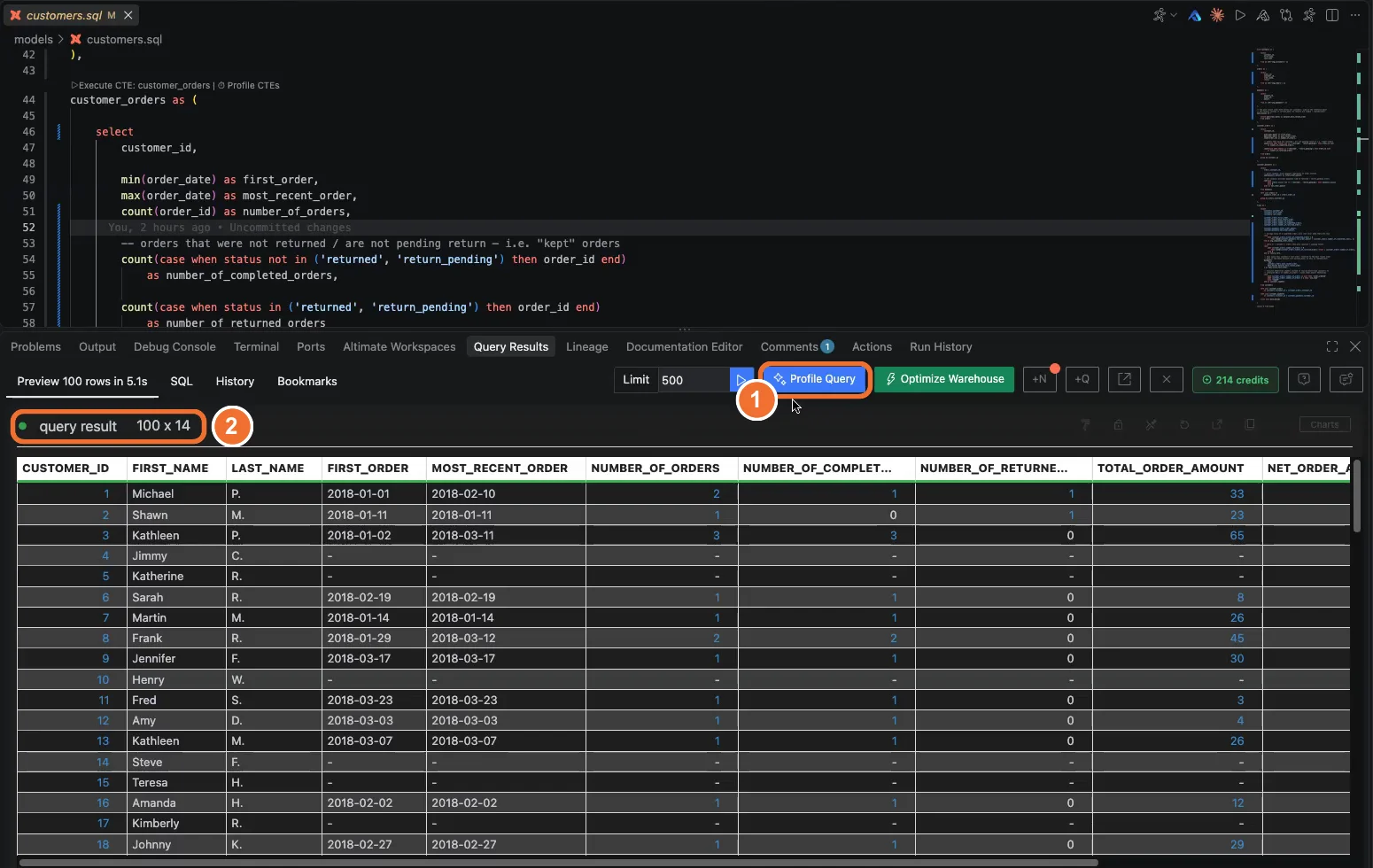Viewport: 1373px width, 868px height.
Task: Open the Comments tab with badge
Action: tap(796, 346)
